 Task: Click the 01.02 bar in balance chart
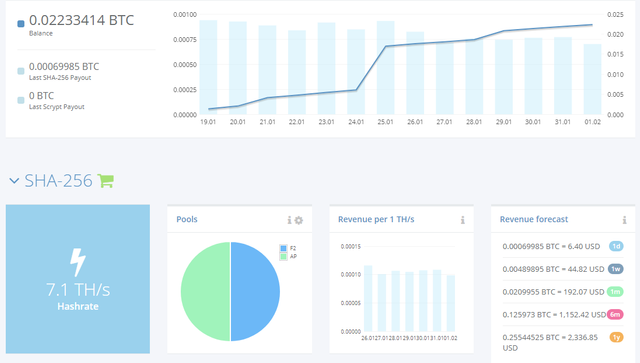(x=592, y=79)
